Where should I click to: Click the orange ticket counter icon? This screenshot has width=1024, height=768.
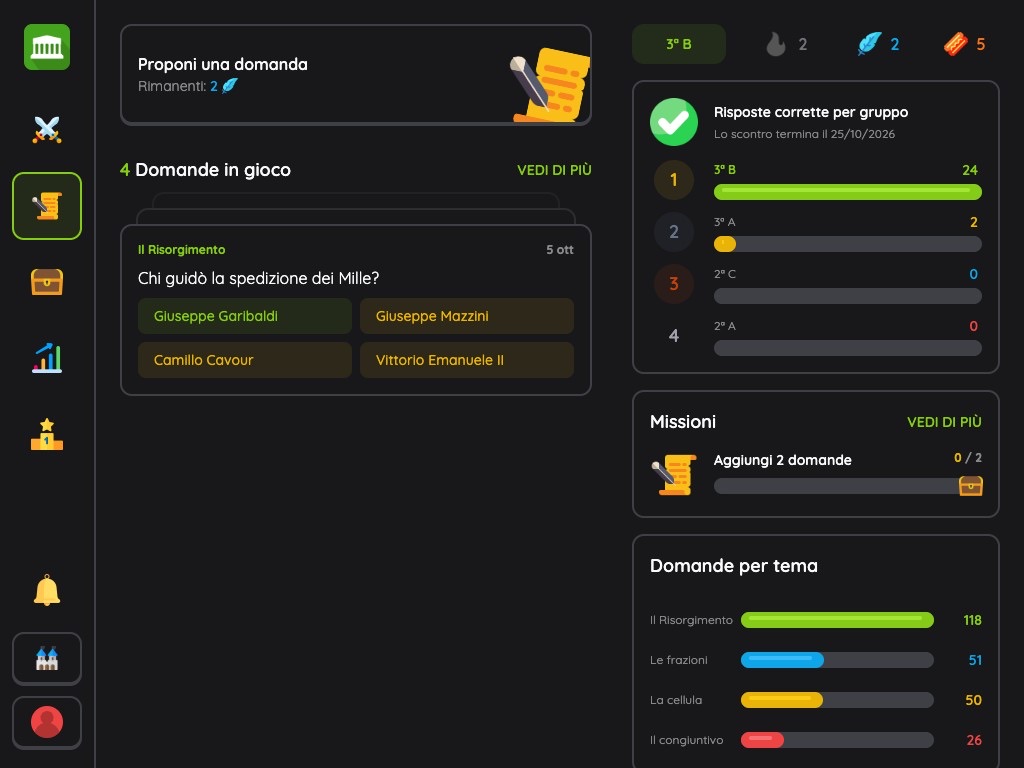955,44
